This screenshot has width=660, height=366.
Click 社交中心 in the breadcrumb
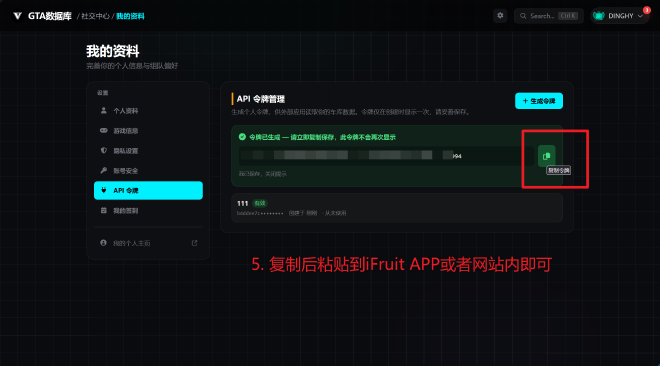click(95, 16)
